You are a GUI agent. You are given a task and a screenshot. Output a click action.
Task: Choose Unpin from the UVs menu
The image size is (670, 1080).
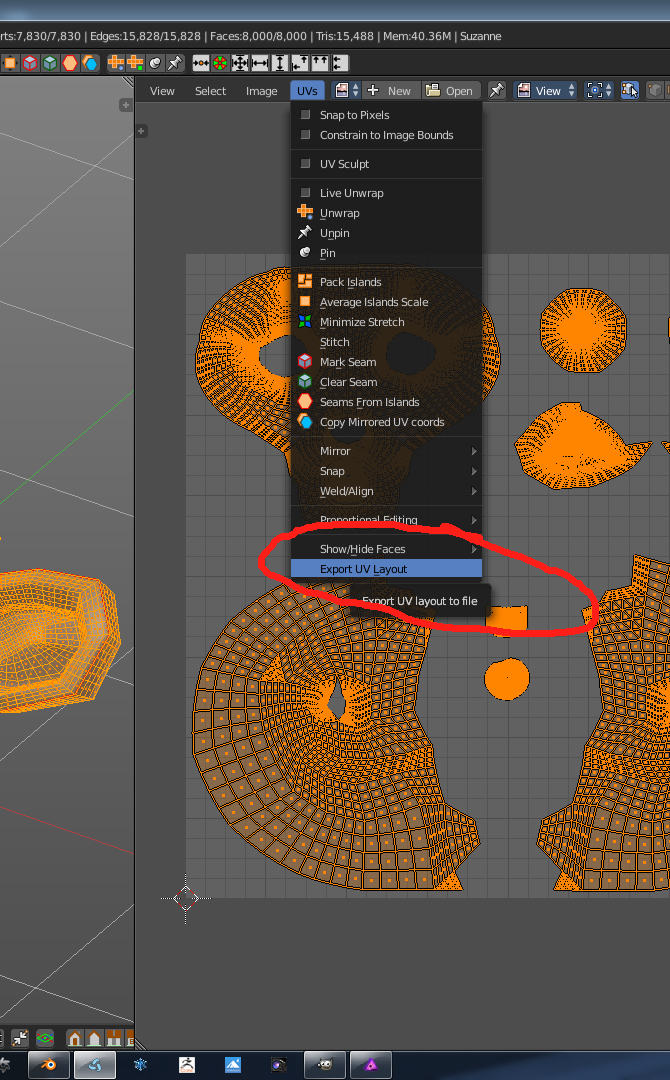click(x=386, y=233)
